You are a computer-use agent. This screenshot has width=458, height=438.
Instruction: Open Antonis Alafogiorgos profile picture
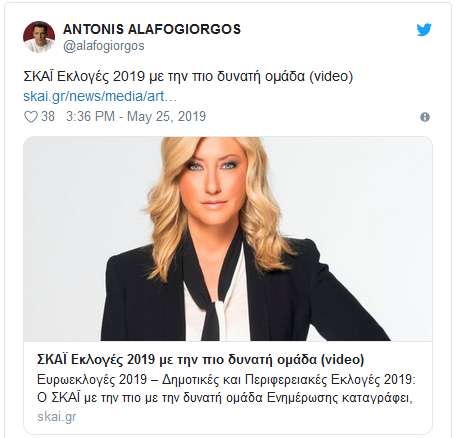[39, 37]
